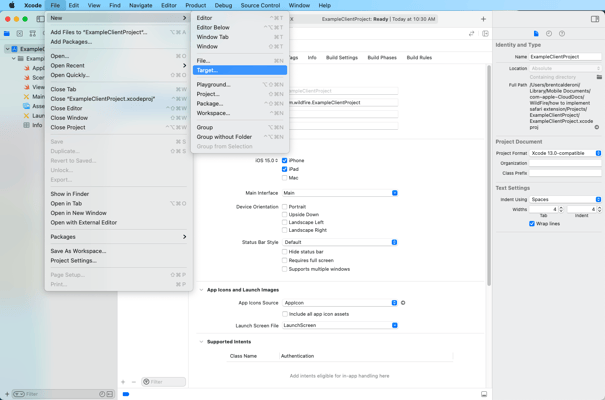Open the App Icons Source dropdown
This screenshot has height=400, width=605.
pos(340,303)
